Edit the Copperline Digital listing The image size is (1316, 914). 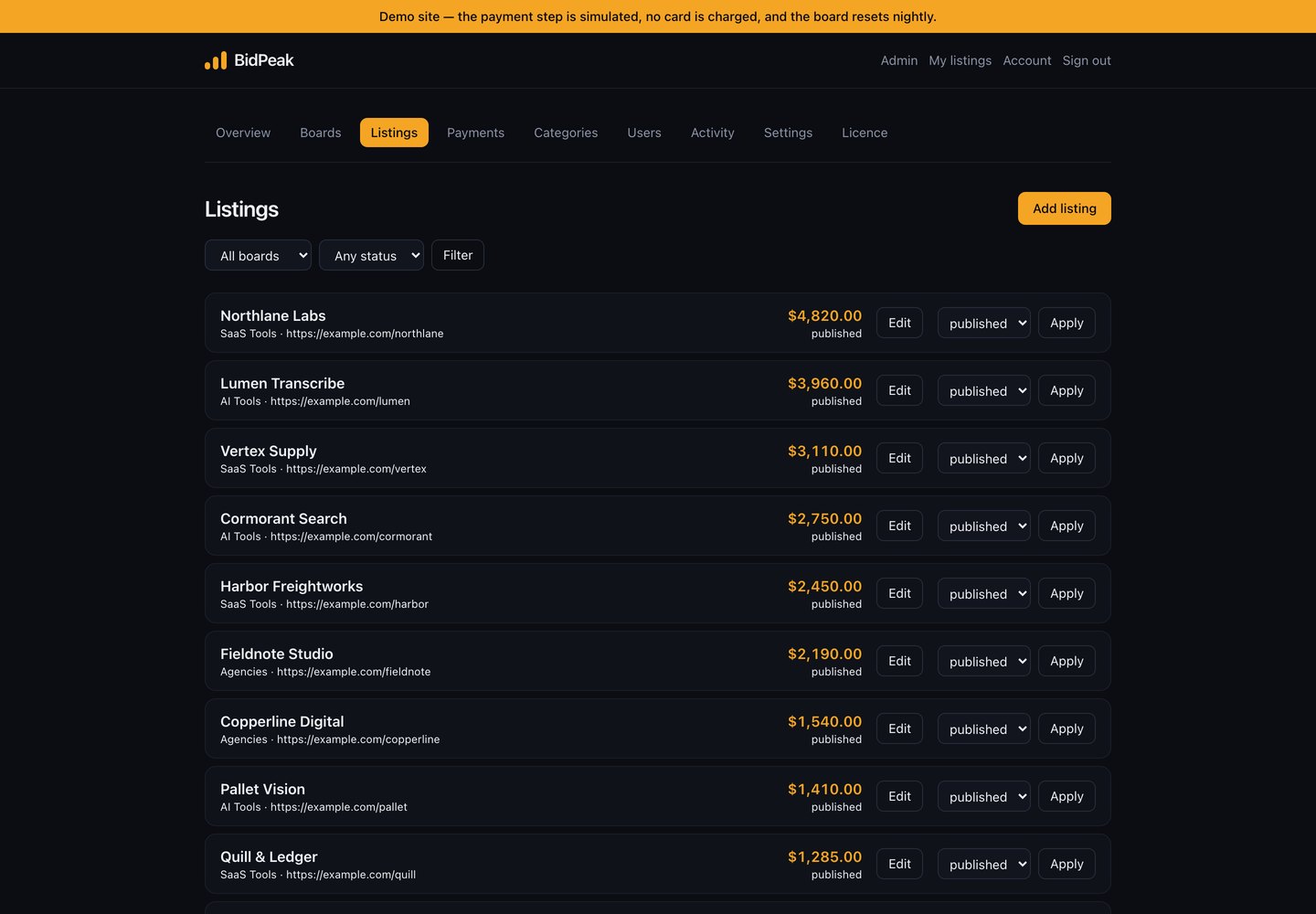click(x=899, y=728)
